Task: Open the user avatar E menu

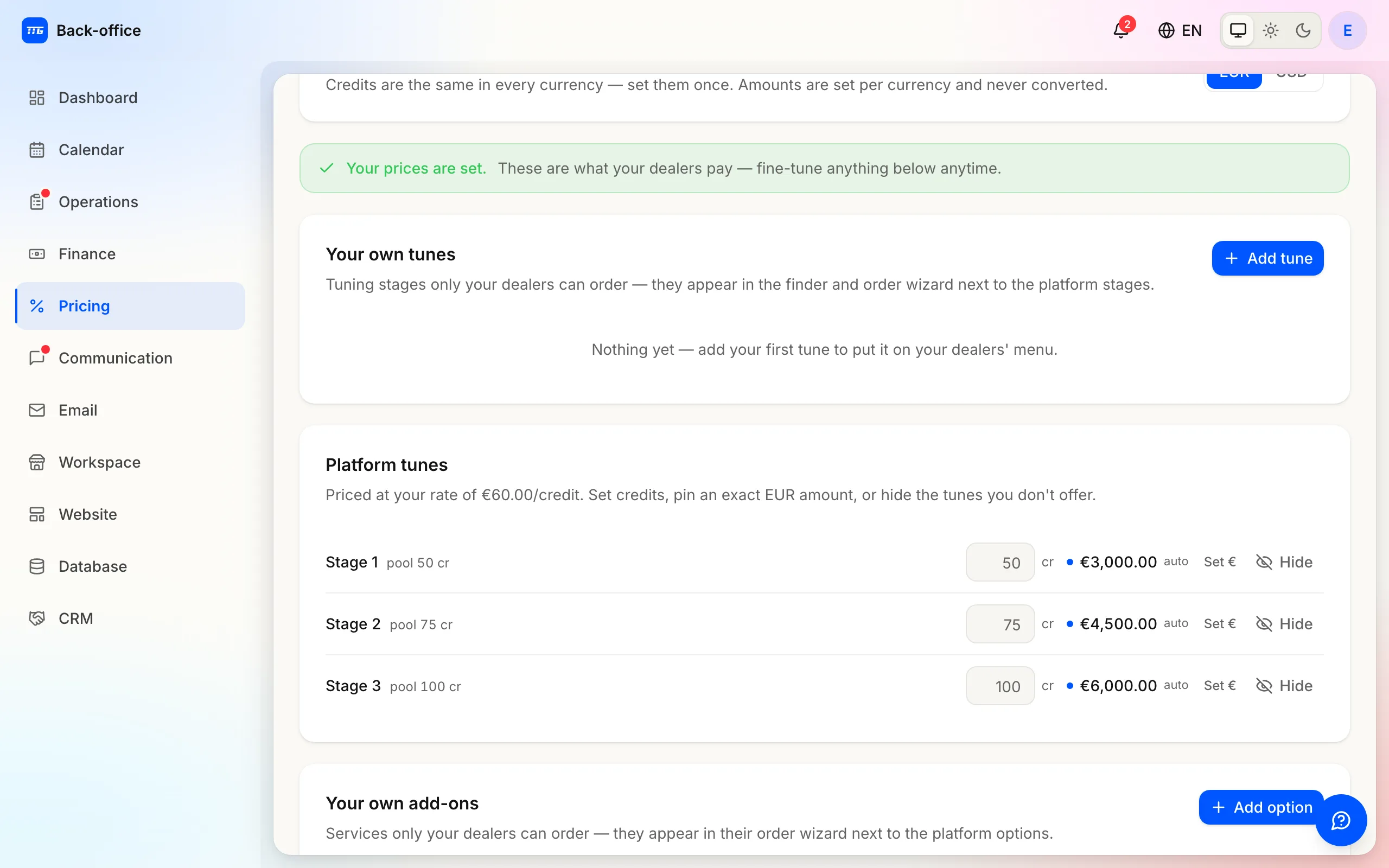Action: (1347, 30)
